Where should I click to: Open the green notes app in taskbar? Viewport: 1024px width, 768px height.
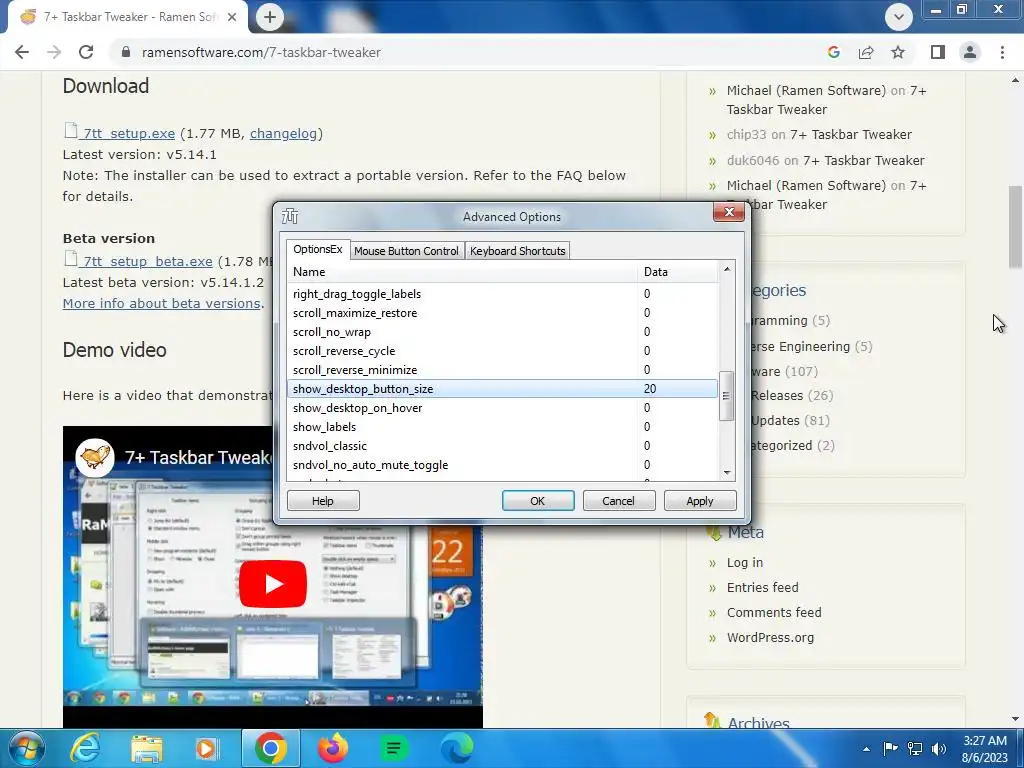[x=394, y=748]
